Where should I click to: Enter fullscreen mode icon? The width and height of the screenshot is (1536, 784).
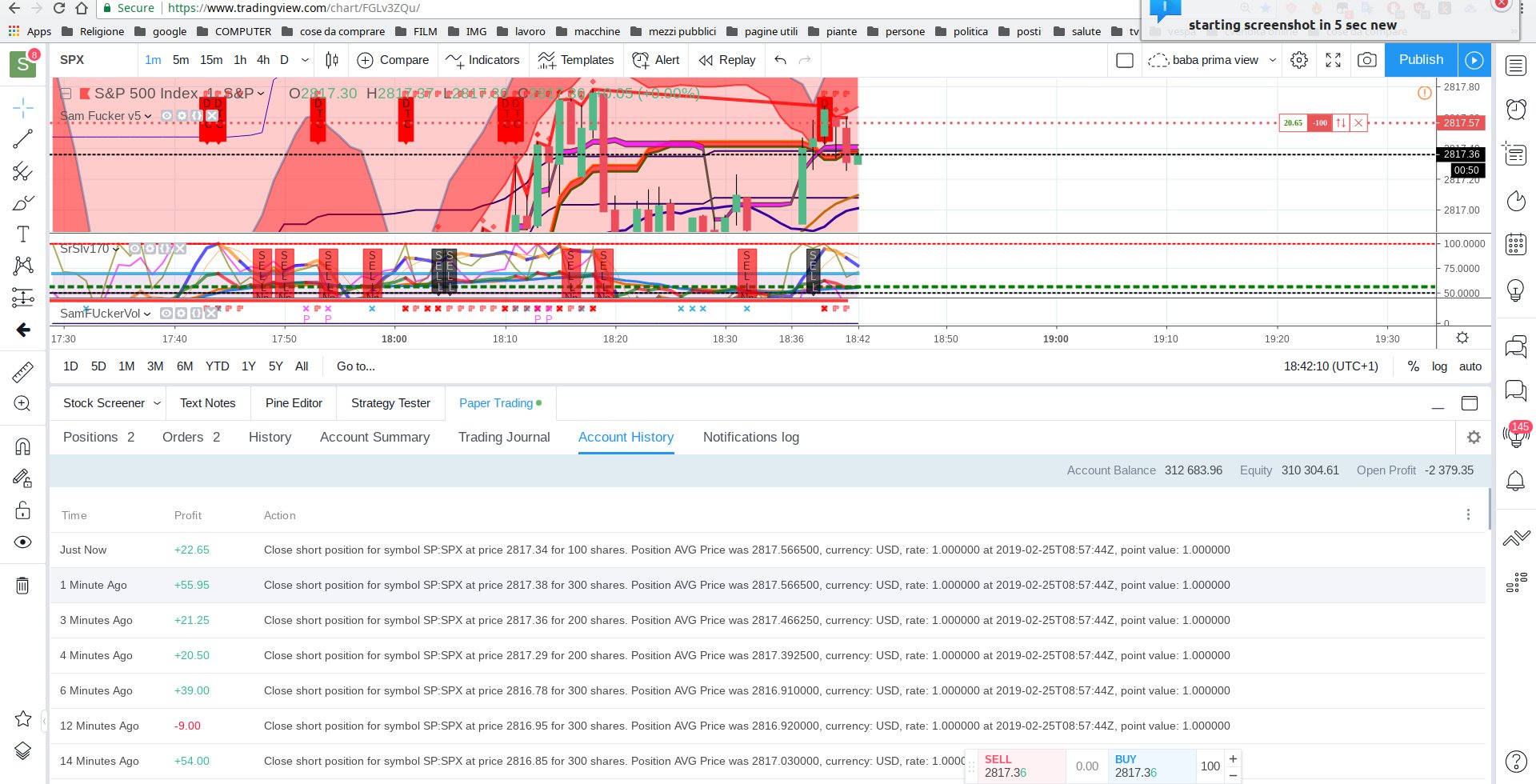pyautogui.click(x=1333, y=60)
